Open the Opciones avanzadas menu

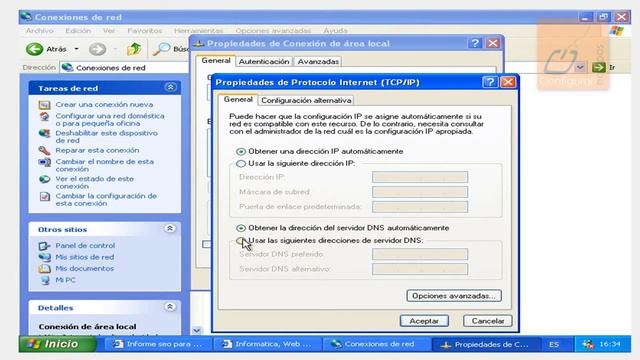pos(273,31)
